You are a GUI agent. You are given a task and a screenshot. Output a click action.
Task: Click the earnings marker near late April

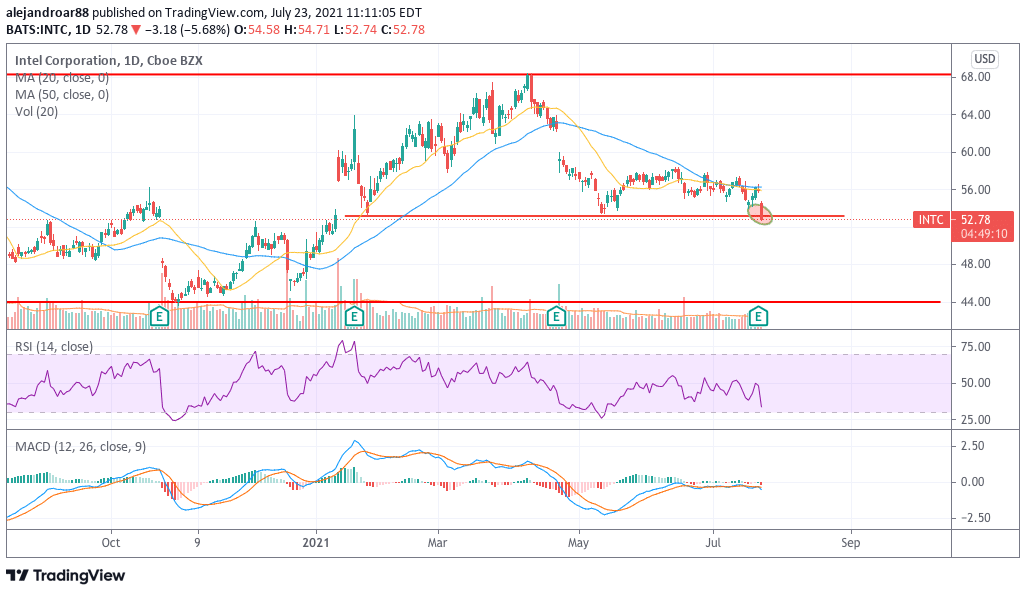click(x=556, y=317)
